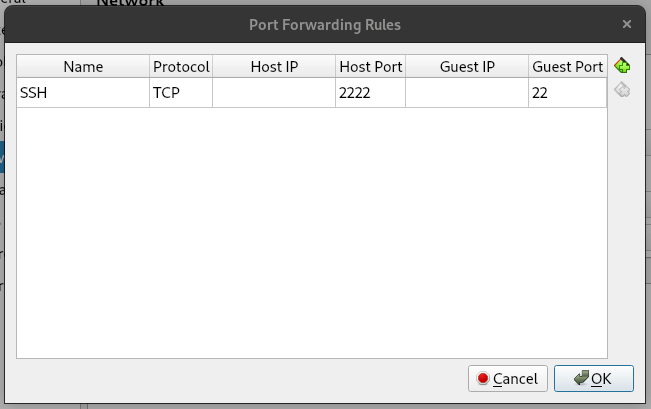The image size is (651, 409).
Task: Click the empty Host IP cell for SSH
Action: [274, 93]
